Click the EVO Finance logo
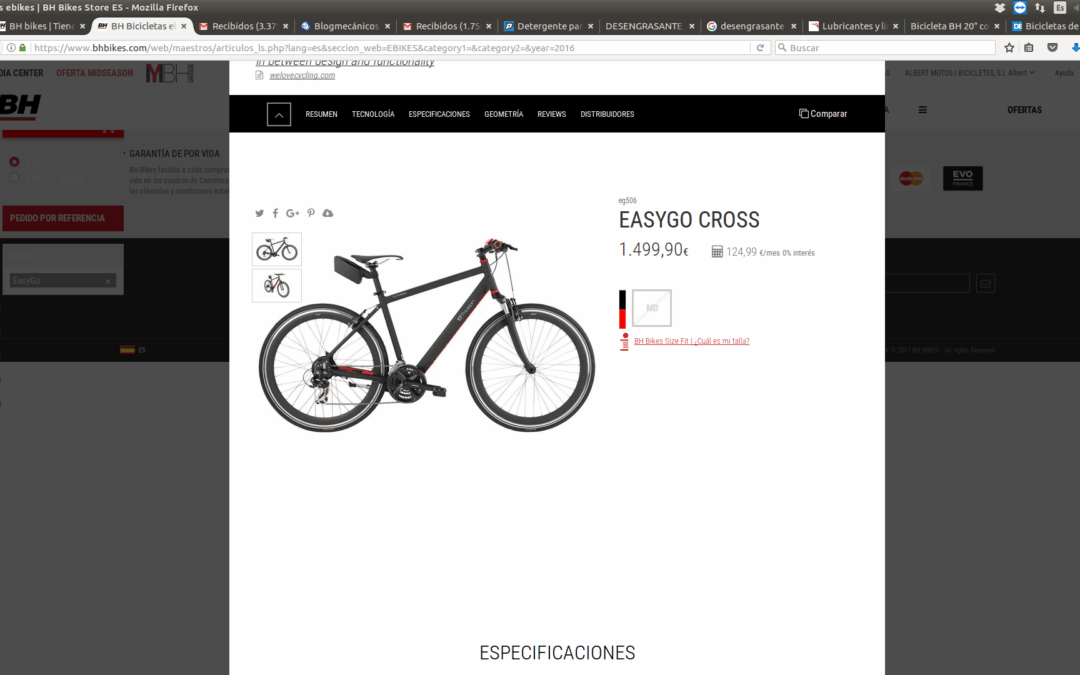1080x675 pixels. click(963, 178)
